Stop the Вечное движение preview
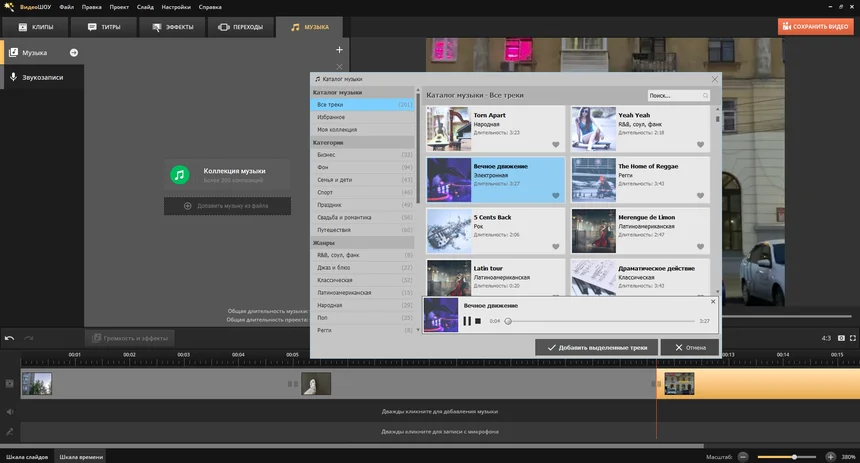860x463 pixels. 478,321
